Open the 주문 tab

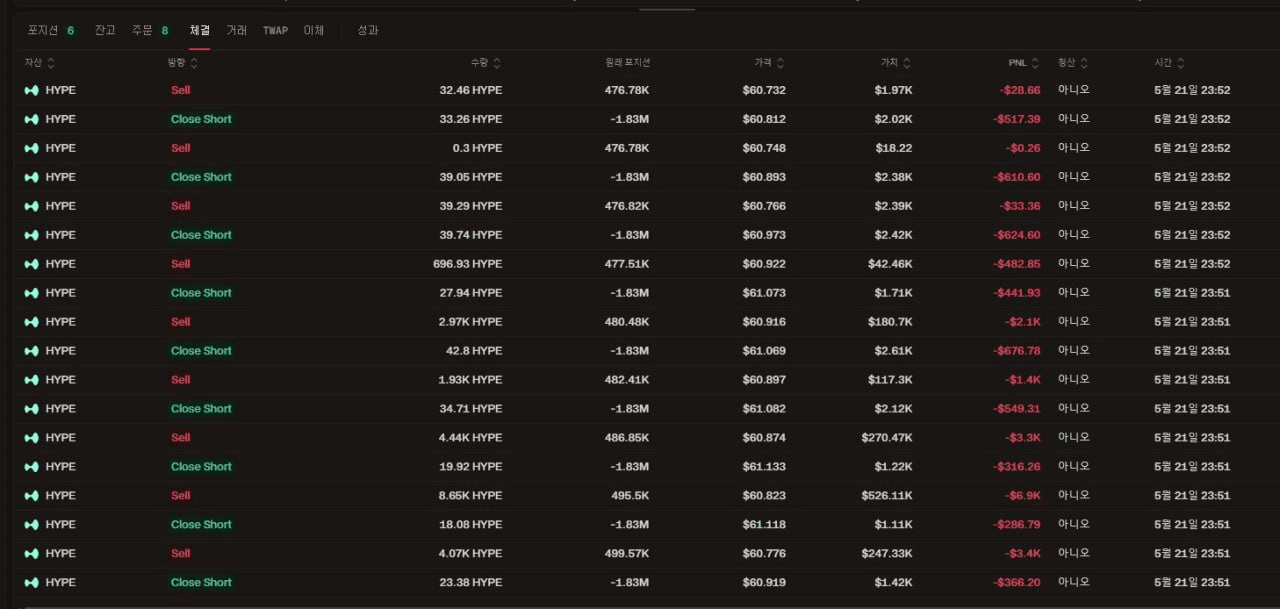(x=151, y=31)
